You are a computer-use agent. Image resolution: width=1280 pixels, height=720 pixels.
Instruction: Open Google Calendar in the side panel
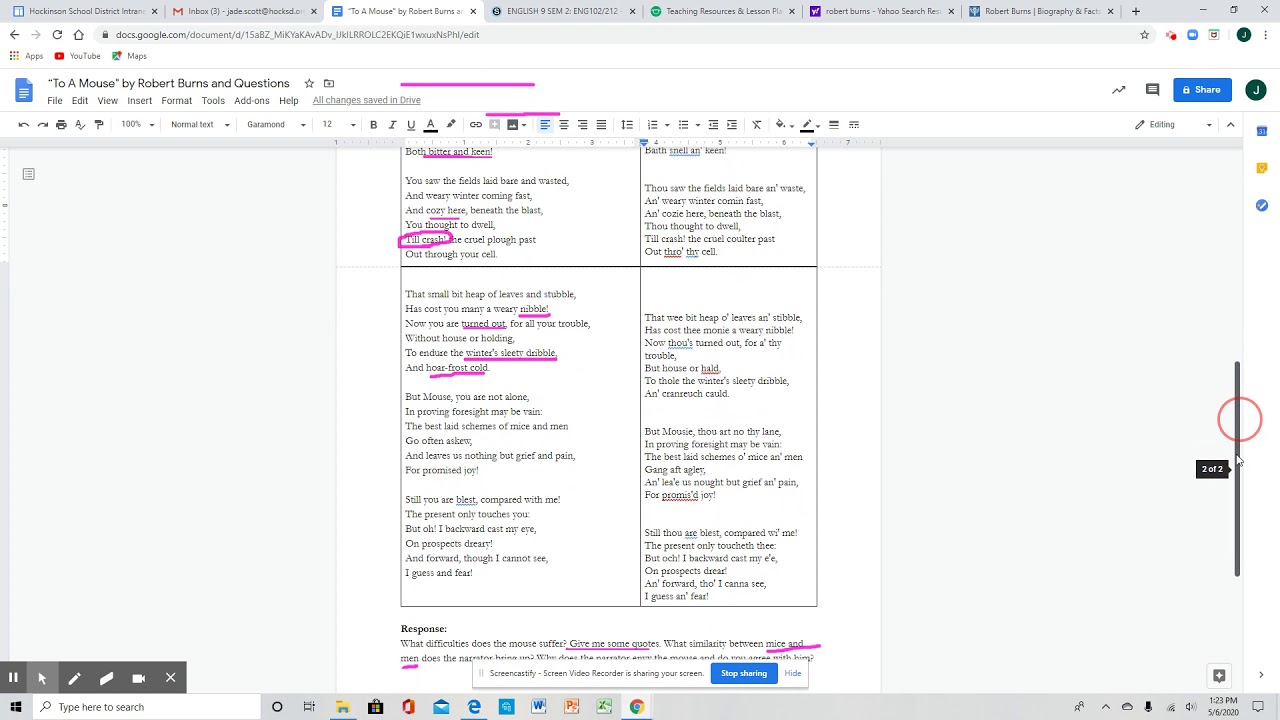pos(1262,131)
